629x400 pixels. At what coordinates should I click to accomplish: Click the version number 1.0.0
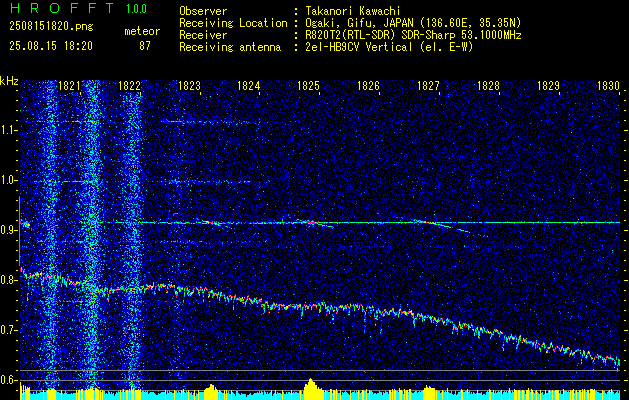pos(136,9)
